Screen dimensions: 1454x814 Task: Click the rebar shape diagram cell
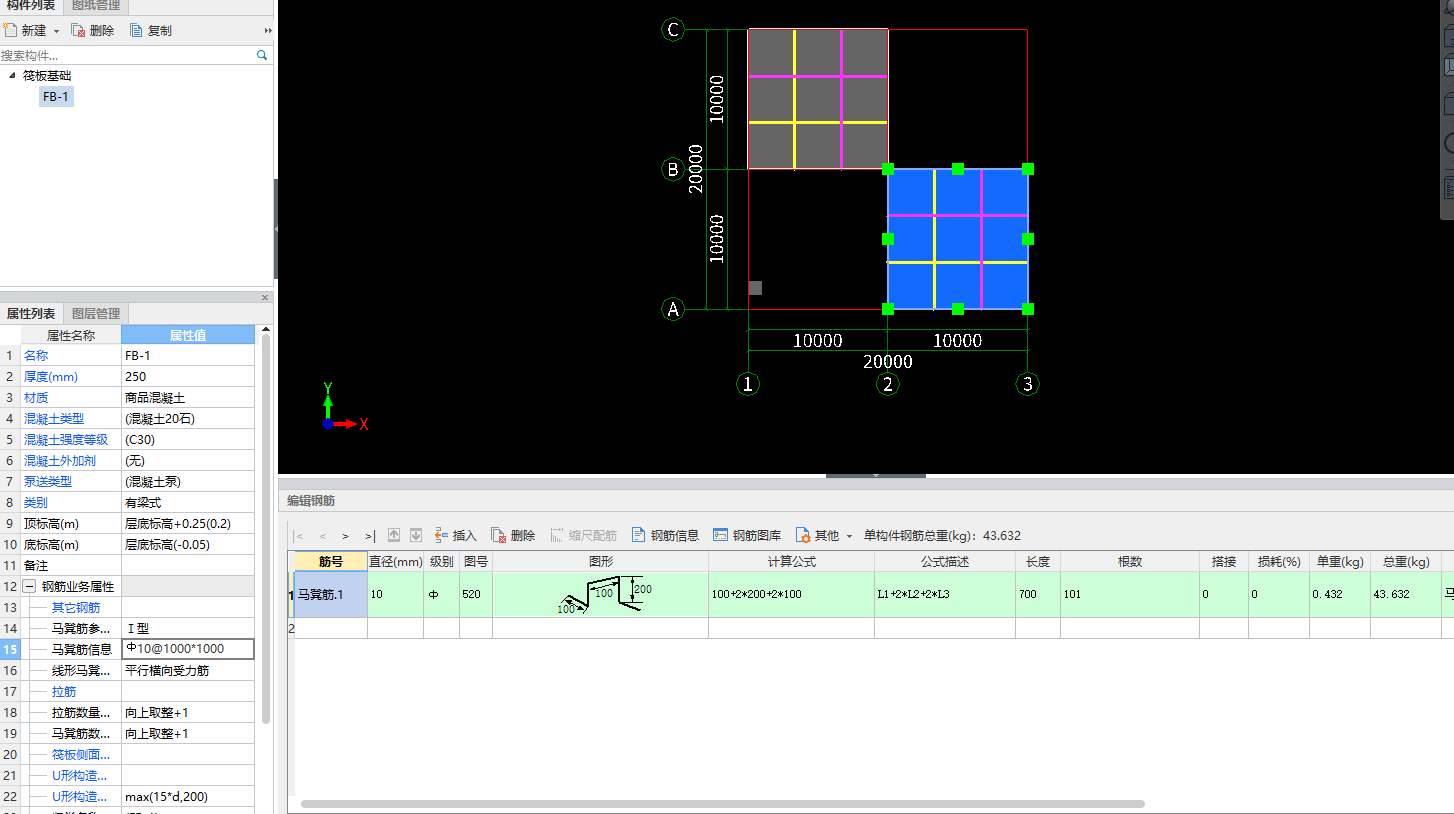[601, 595]
